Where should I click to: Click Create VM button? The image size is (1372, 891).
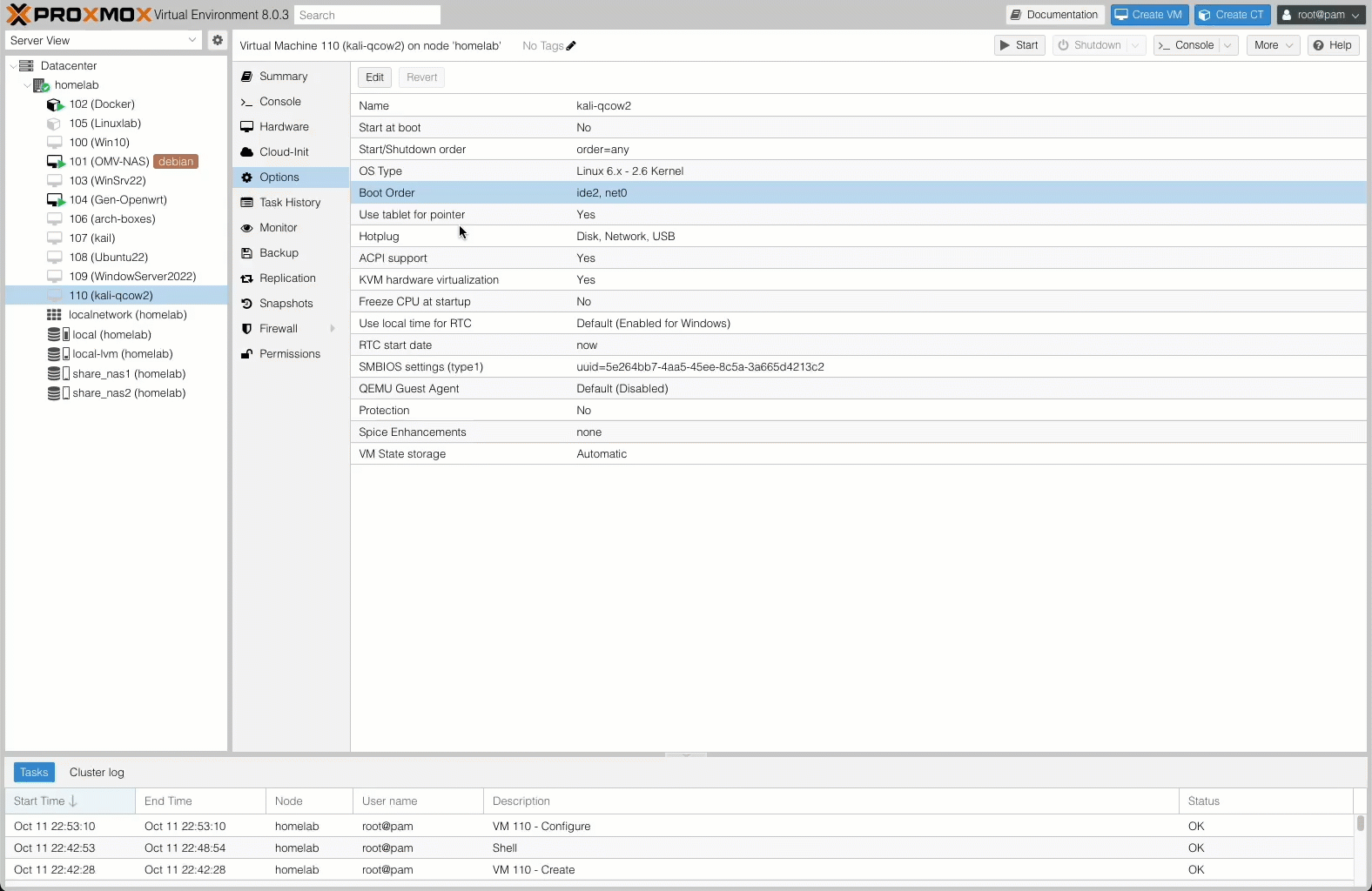tap(1149, 15)
